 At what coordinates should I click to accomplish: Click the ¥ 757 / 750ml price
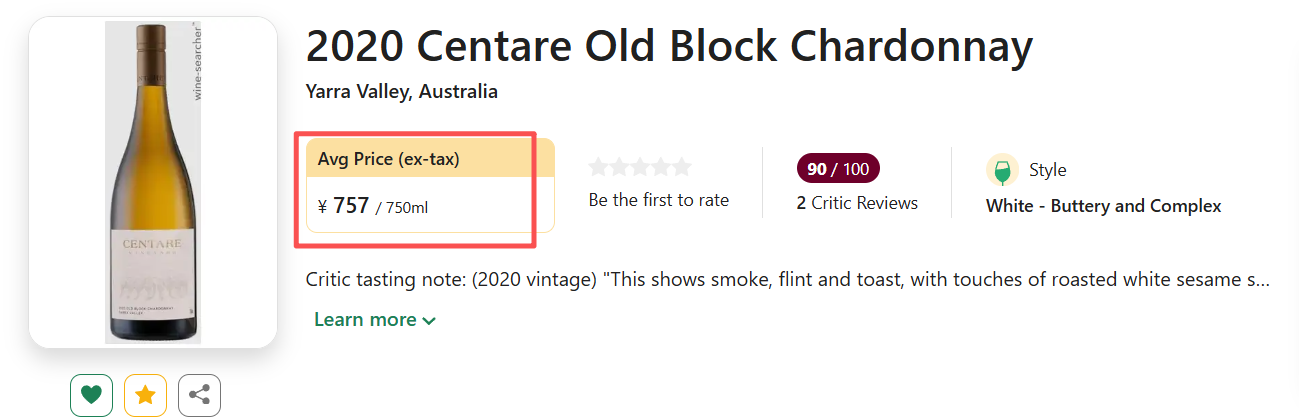pos(373,207)
